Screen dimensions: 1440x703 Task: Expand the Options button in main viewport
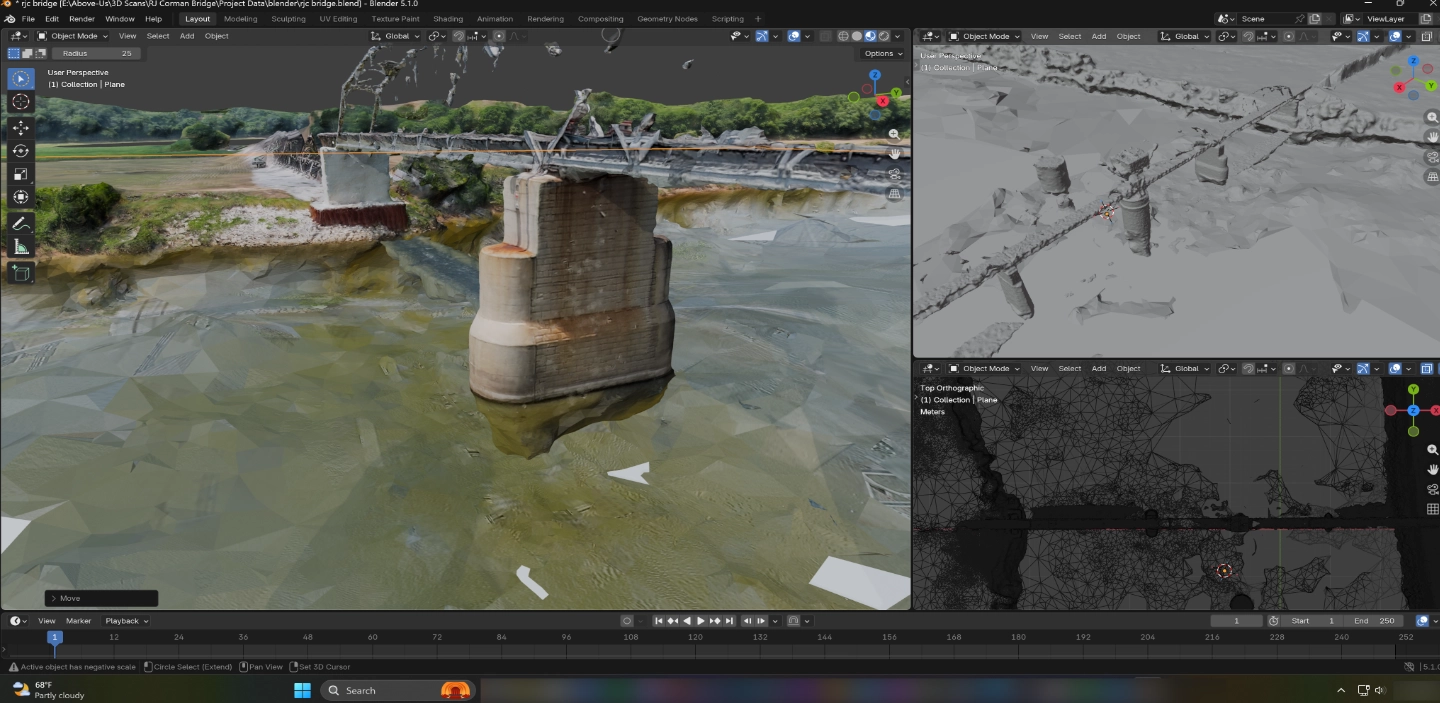pos(882,54)
